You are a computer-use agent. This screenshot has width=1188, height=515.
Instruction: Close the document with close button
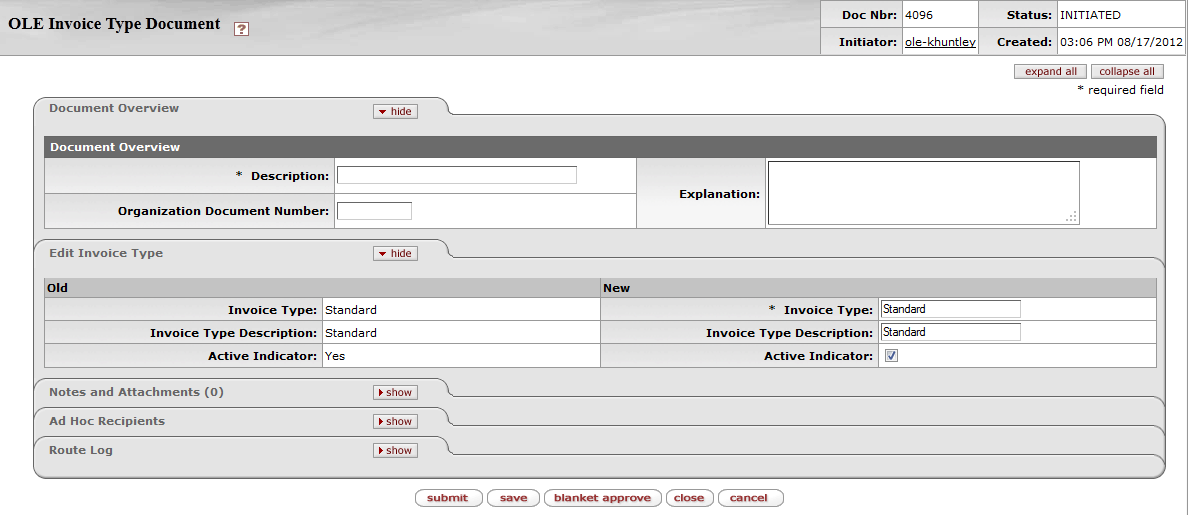(x=688, y=498)
